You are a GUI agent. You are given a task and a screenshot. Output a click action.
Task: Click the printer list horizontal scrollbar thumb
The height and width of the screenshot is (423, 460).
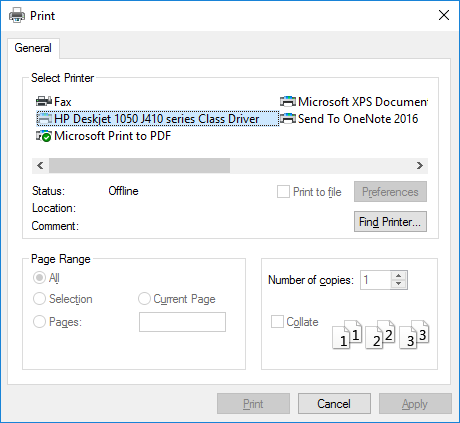(139, 166)
